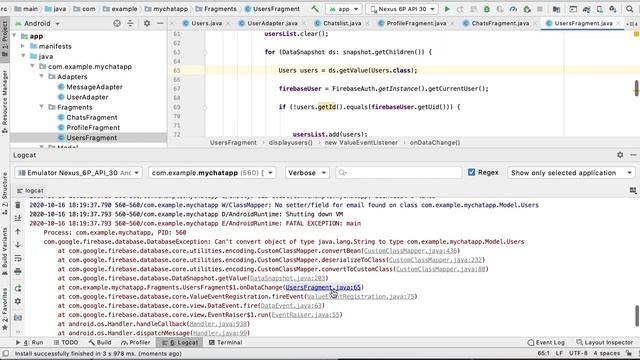This screenshot has height=360, width=640.
Task: Open the Nexus 6P API 30 device dropdown
Action: tap(402, 9)
